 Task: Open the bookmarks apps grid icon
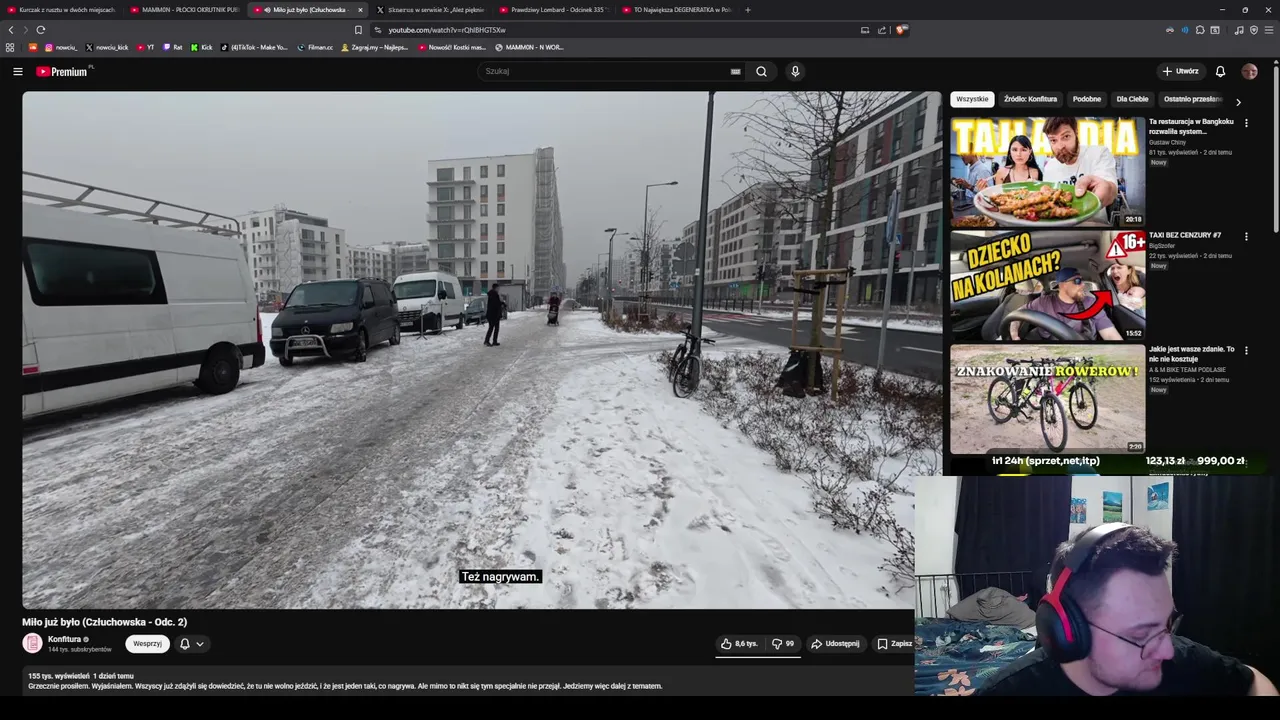pos(10,47)
